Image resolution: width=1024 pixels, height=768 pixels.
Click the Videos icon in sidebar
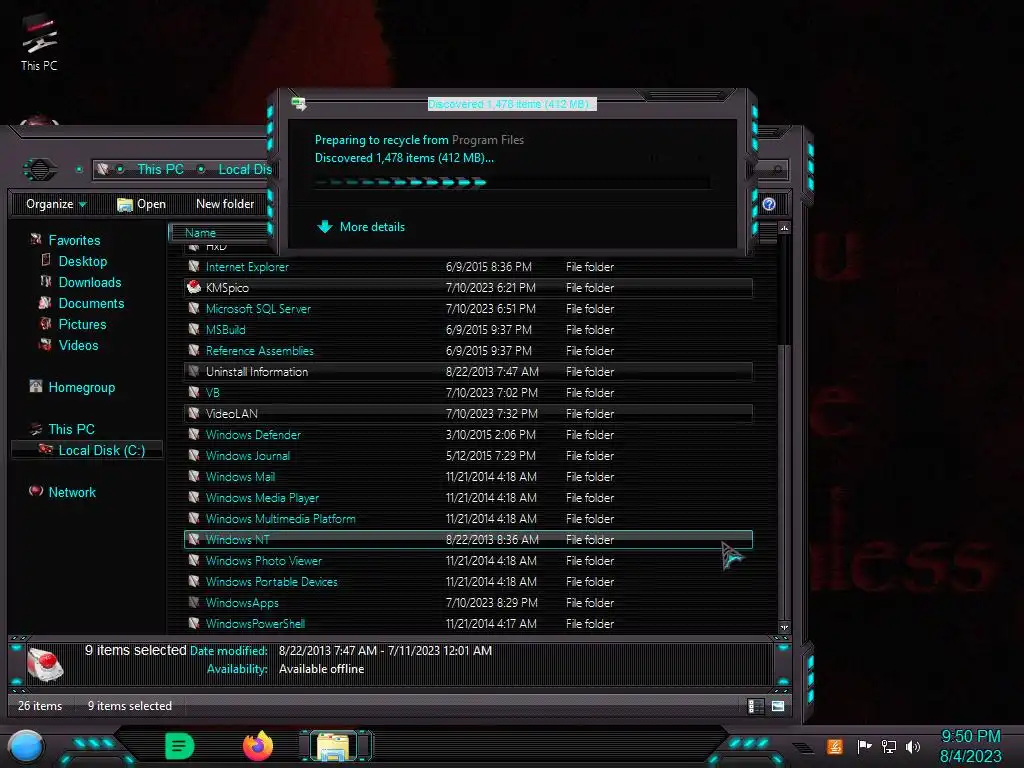(x=45, y=345)
